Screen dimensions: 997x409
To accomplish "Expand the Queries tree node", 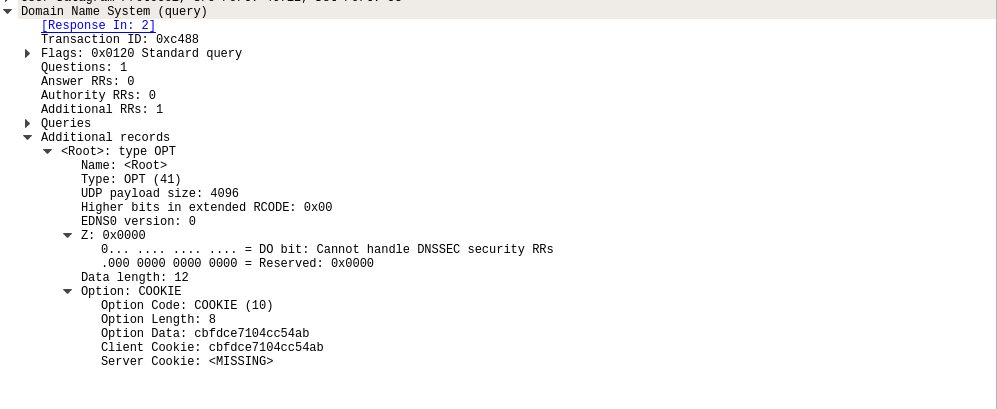I will (x=27, y=123).
